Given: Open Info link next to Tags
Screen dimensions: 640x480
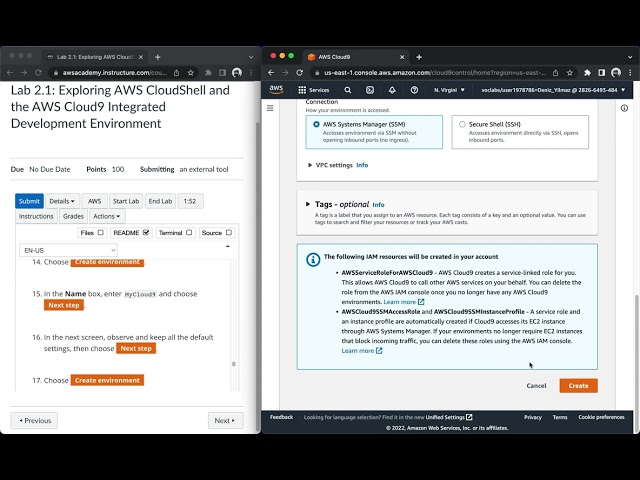Looking at the screenshot, I should coord(378,204).
